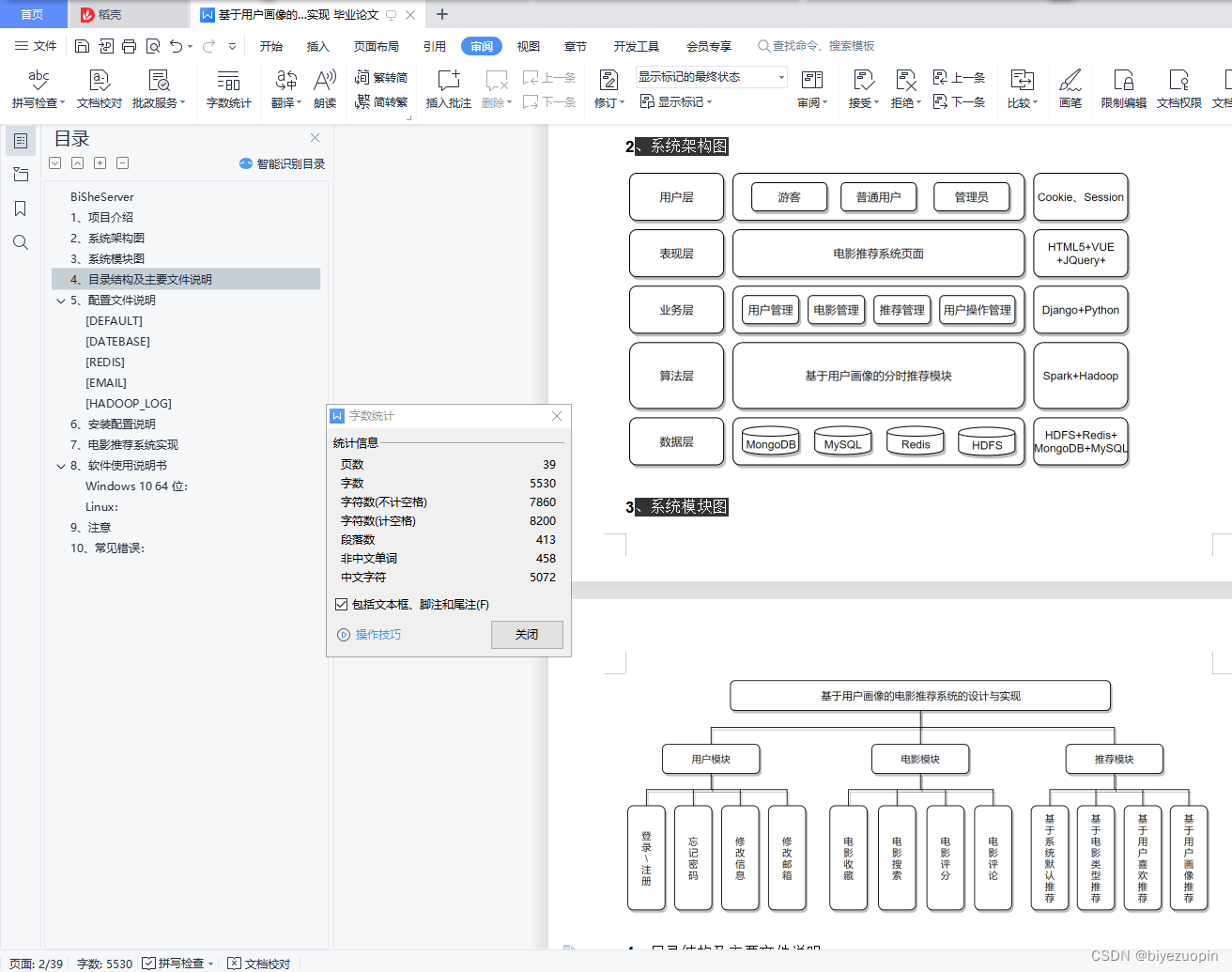The width and height of the screenshot is (1232, 972).
Task: Open the Spell Check dropdown arrow in status bar
Action: 211,964
